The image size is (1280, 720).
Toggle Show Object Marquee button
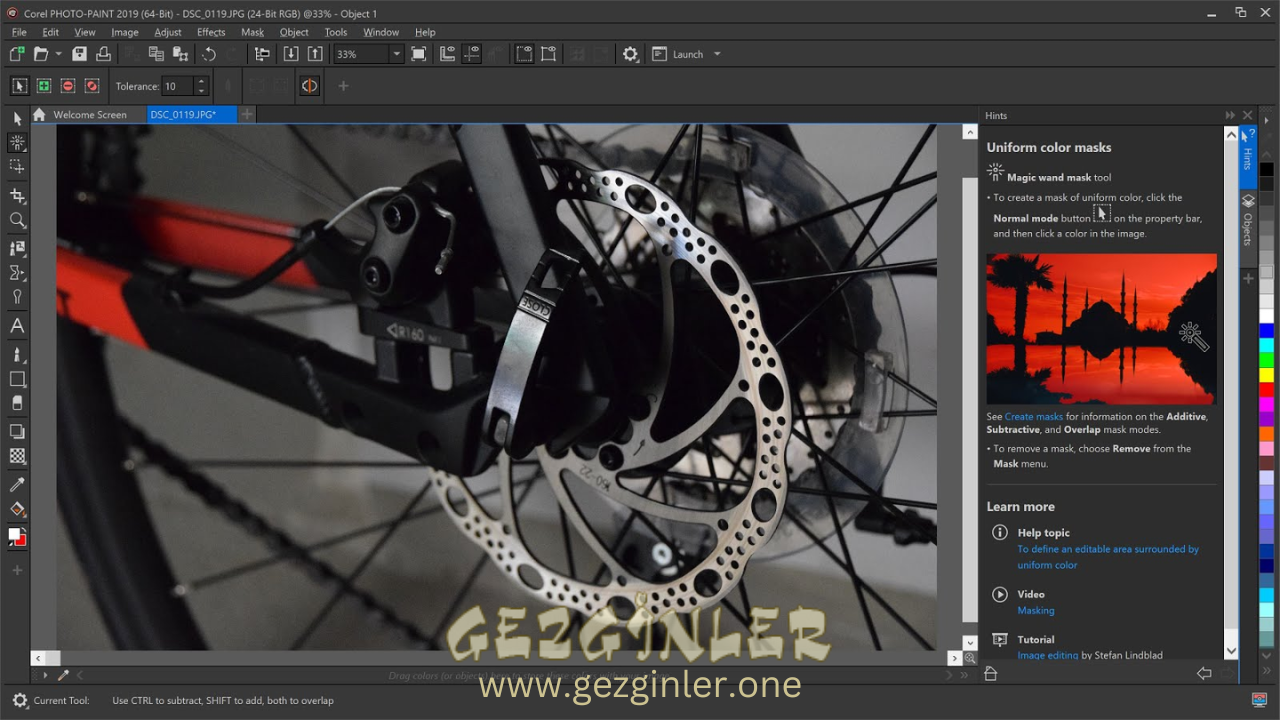tap(549, 54)
